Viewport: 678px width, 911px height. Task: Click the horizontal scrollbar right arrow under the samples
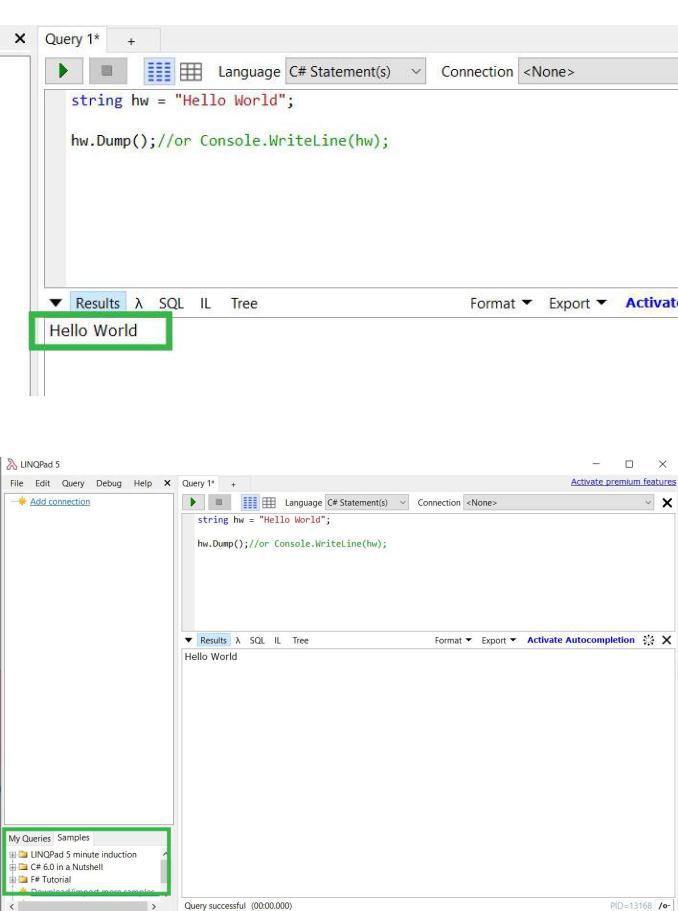pyautogui.click(x=153, y=906)
